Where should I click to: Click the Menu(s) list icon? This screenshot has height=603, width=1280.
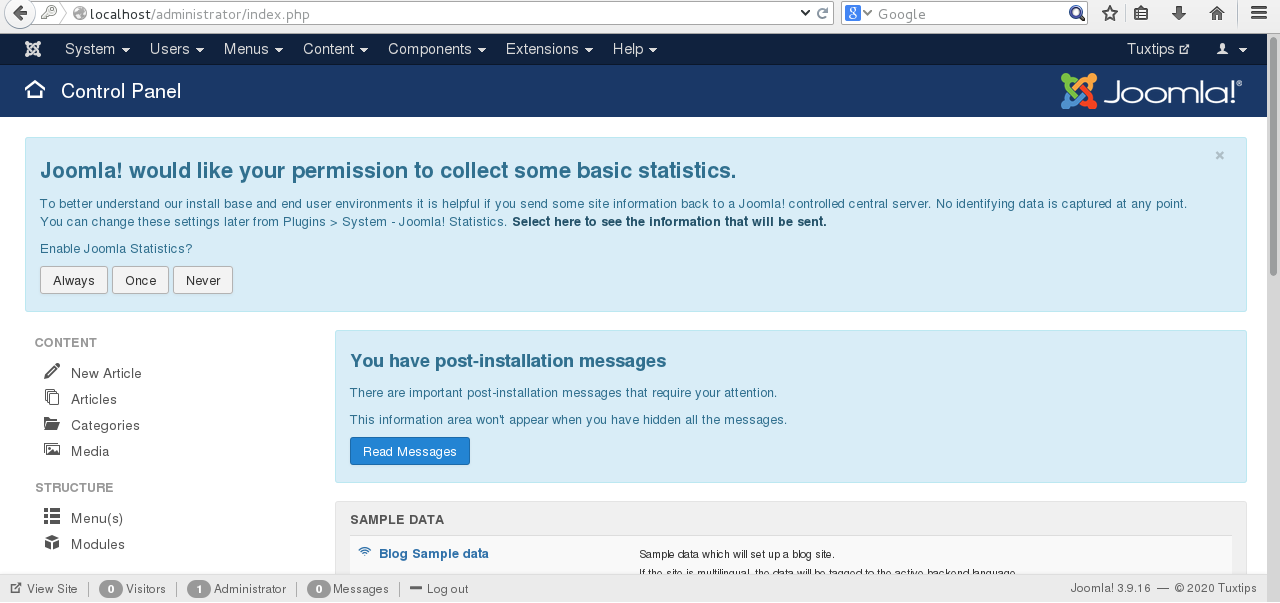(x=52, y=516)
